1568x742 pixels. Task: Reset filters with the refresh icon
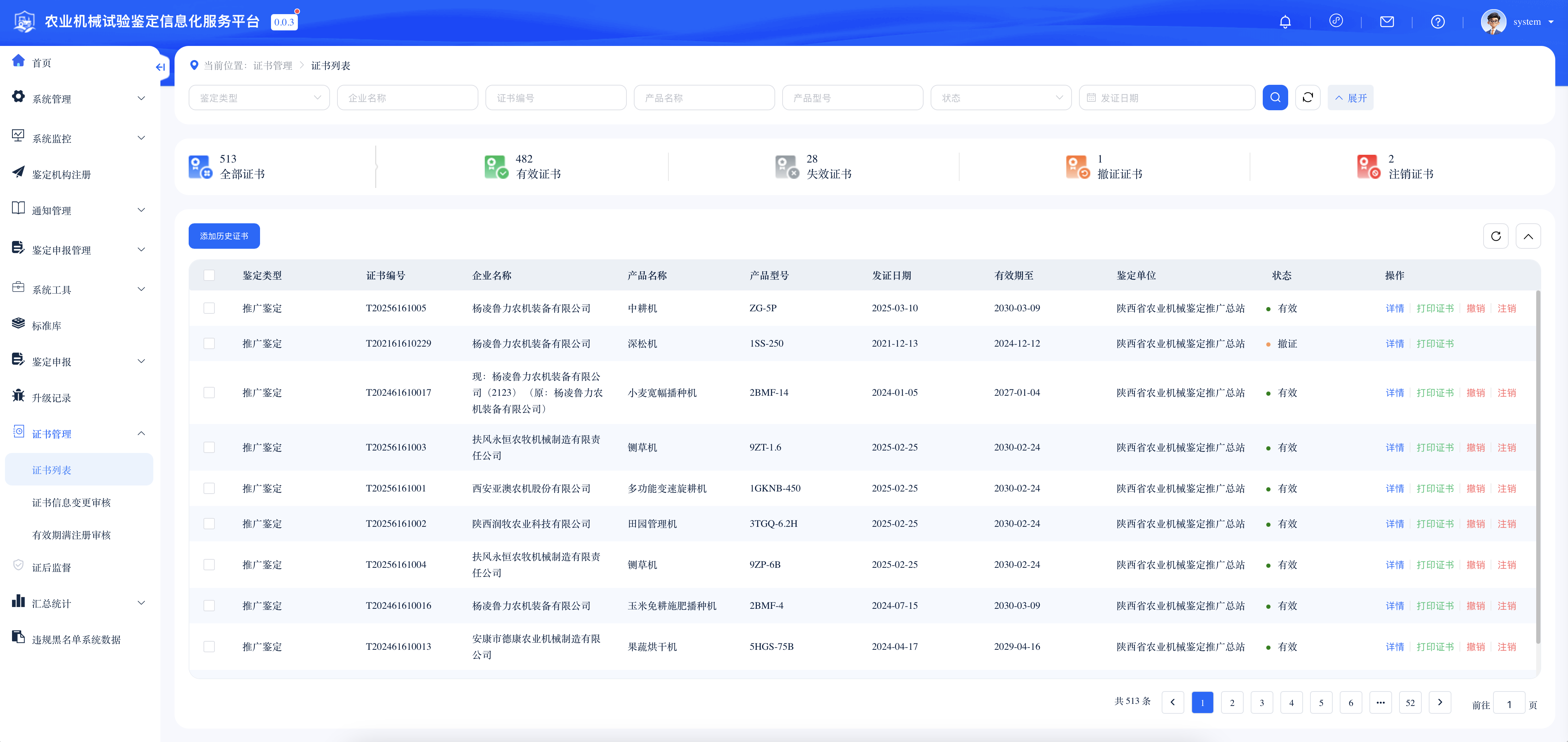click(x=1308, y=98)
